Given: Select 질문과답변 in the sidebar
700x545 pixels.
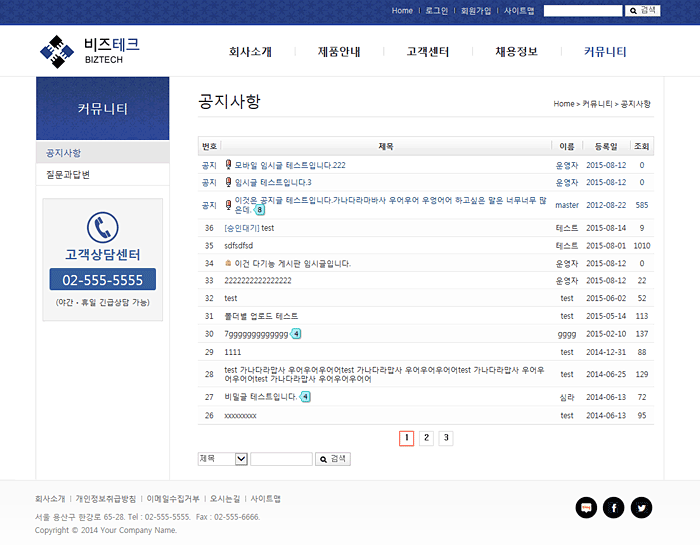Looking at the screenshot, I should (68, 175).
